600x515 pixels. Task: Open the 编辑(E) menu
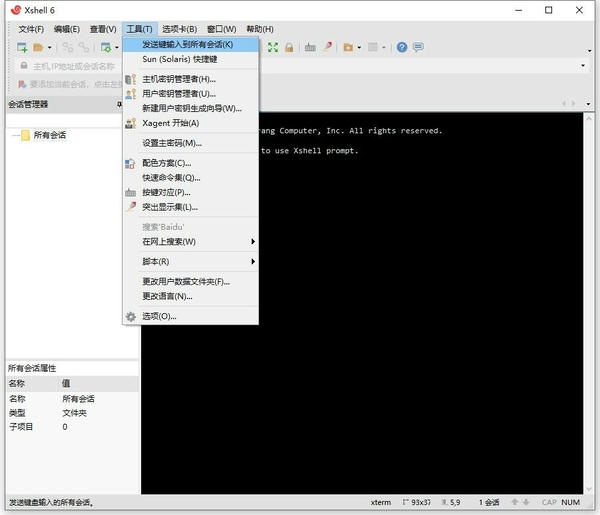pos(67,29)
